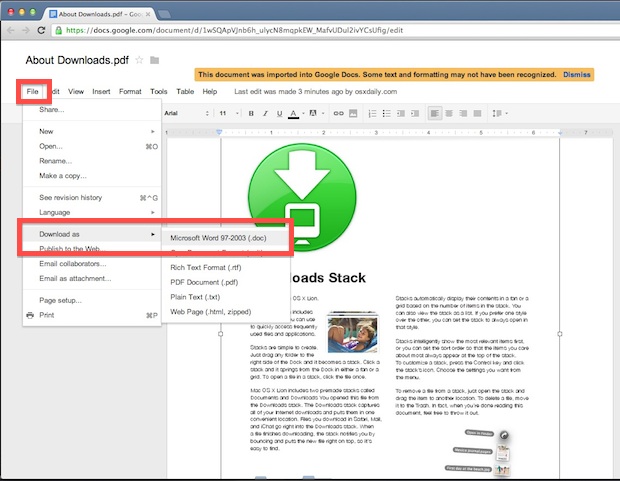Toggle italic formatting in toolbar

click(x=265, y=114)
